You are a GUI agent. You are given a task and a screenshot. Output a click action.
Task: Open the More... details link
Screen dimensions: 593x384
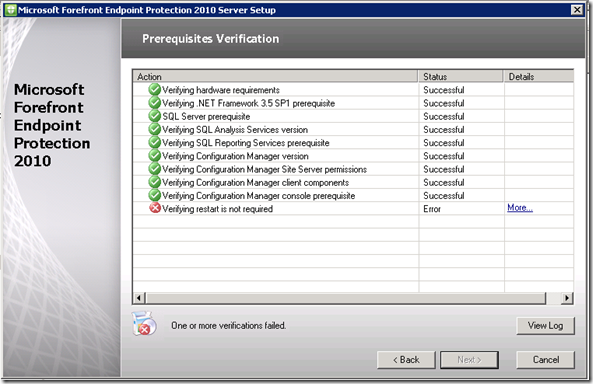pos(520,208)
